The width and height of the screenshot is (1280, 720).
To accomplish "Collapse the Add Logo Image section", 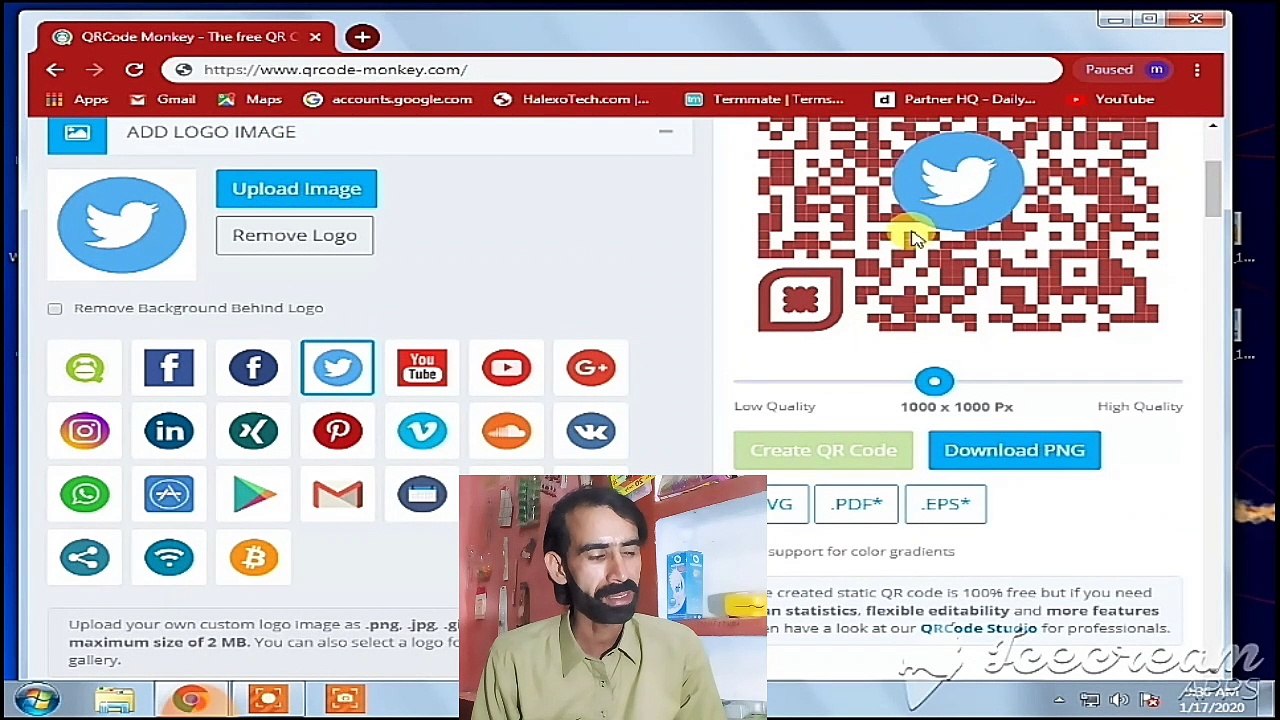I will [x=665, y=131].
